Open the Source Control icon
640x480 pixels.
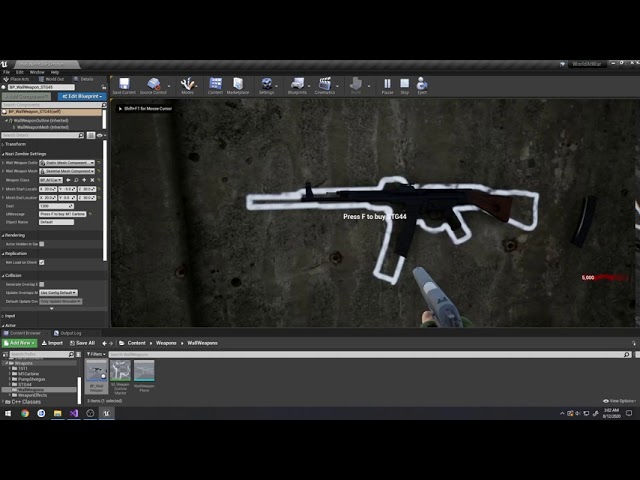pyautogui.click(x=153, y=86)
